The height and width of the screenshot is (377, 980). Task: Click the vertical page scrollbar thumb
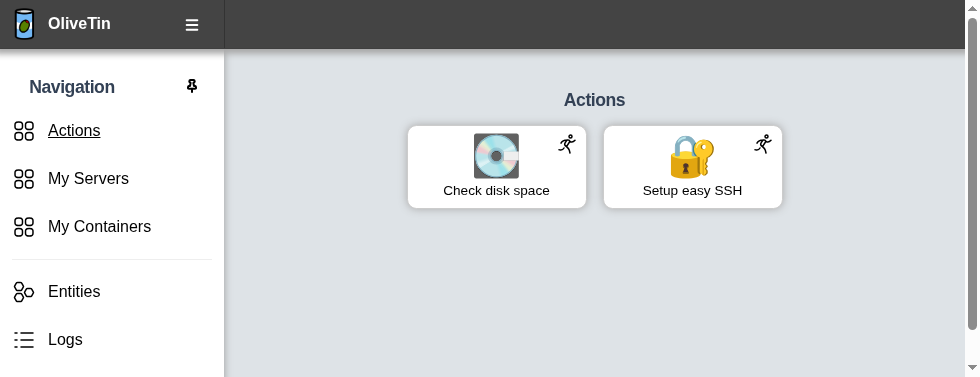point(972,173)
